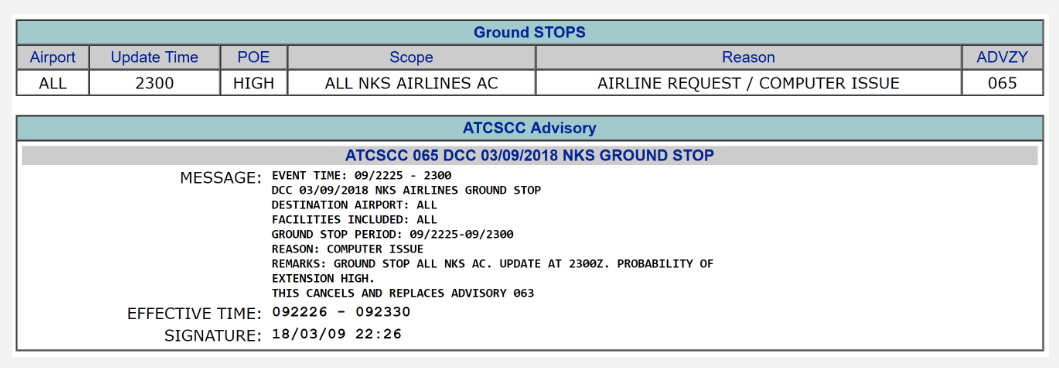This screenshot has height=368, width=1059.
Task: Click the Ground STOPS table title
Action: coord(529,32)
